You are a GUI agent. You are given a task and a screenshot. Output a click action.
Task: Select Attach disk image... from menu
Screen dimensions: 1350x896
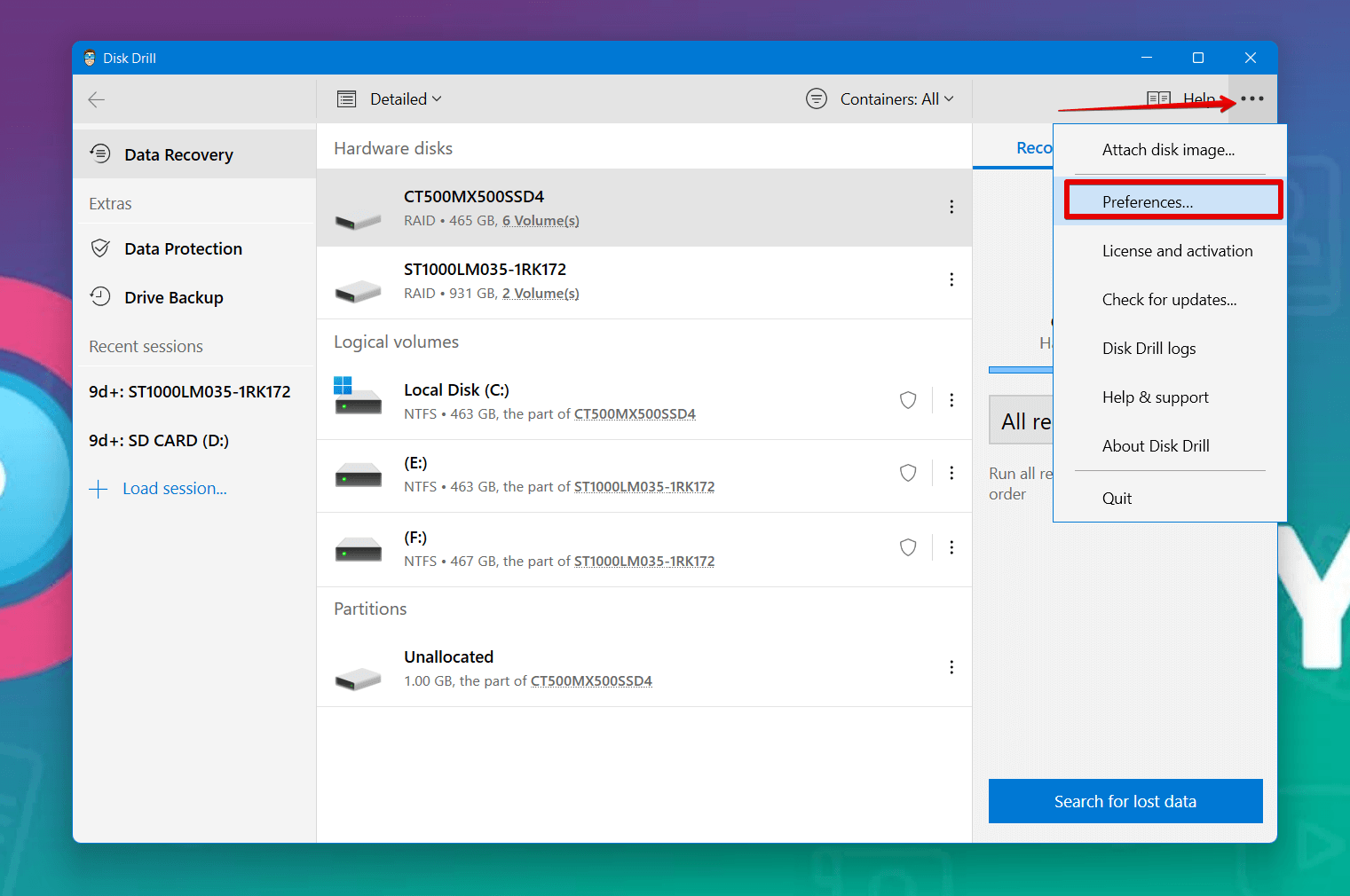[x=1170, y=150]
